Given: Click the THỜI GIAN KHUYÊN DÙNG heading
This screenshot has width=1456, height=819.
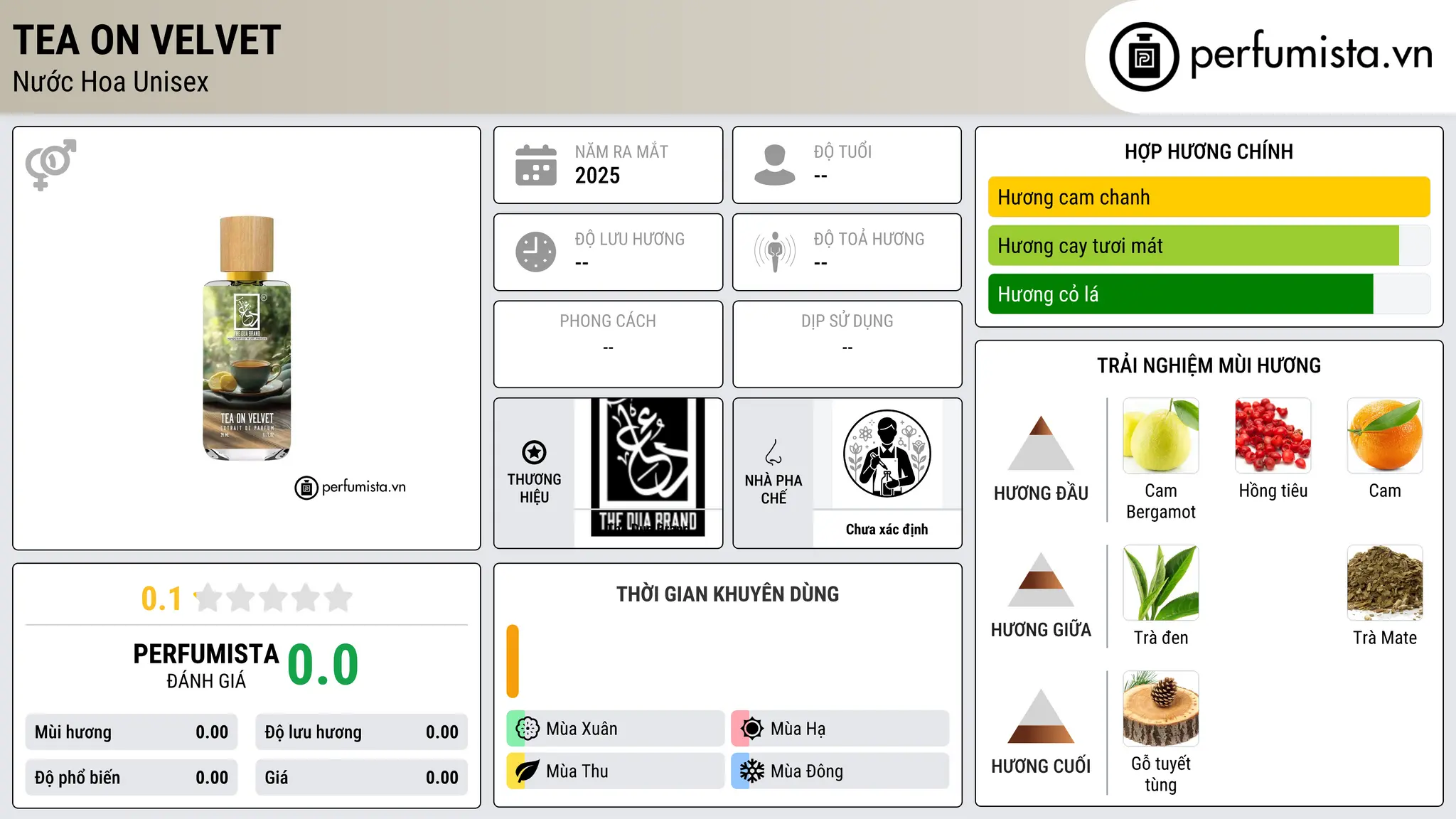Looking at the screenshot, I should pos(728,594).
